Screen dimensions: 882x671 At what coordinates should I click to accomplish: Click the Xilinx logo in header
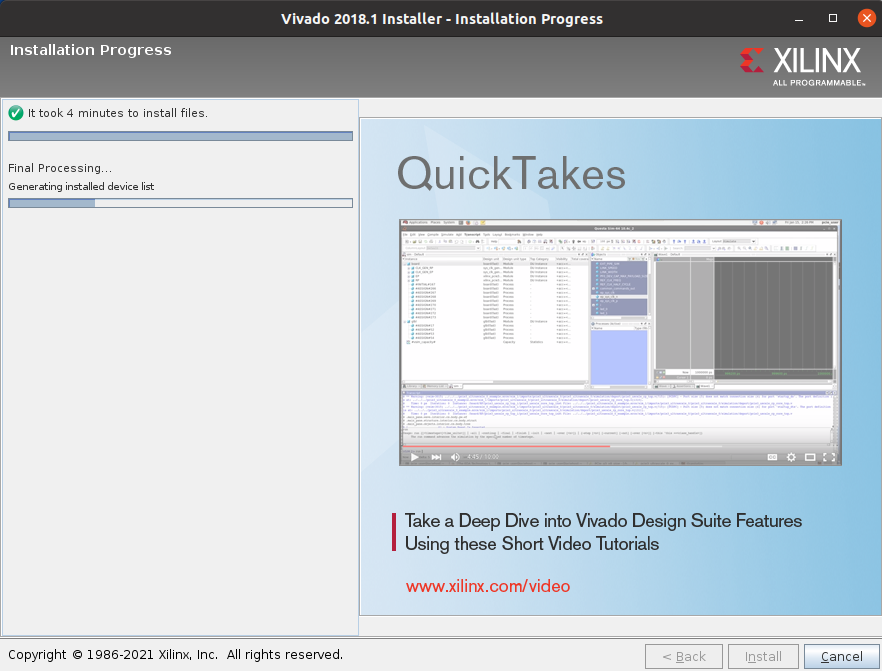802,66
